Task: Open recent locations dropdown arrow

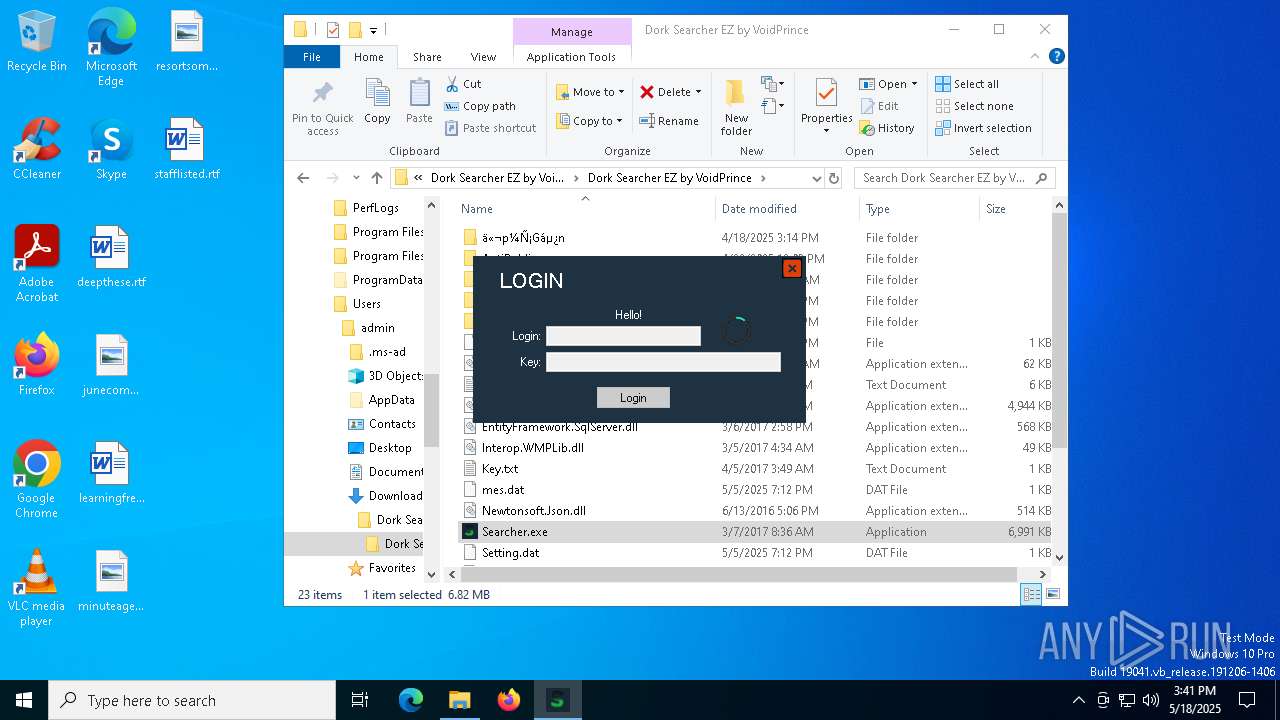Action: coord(356,178)
